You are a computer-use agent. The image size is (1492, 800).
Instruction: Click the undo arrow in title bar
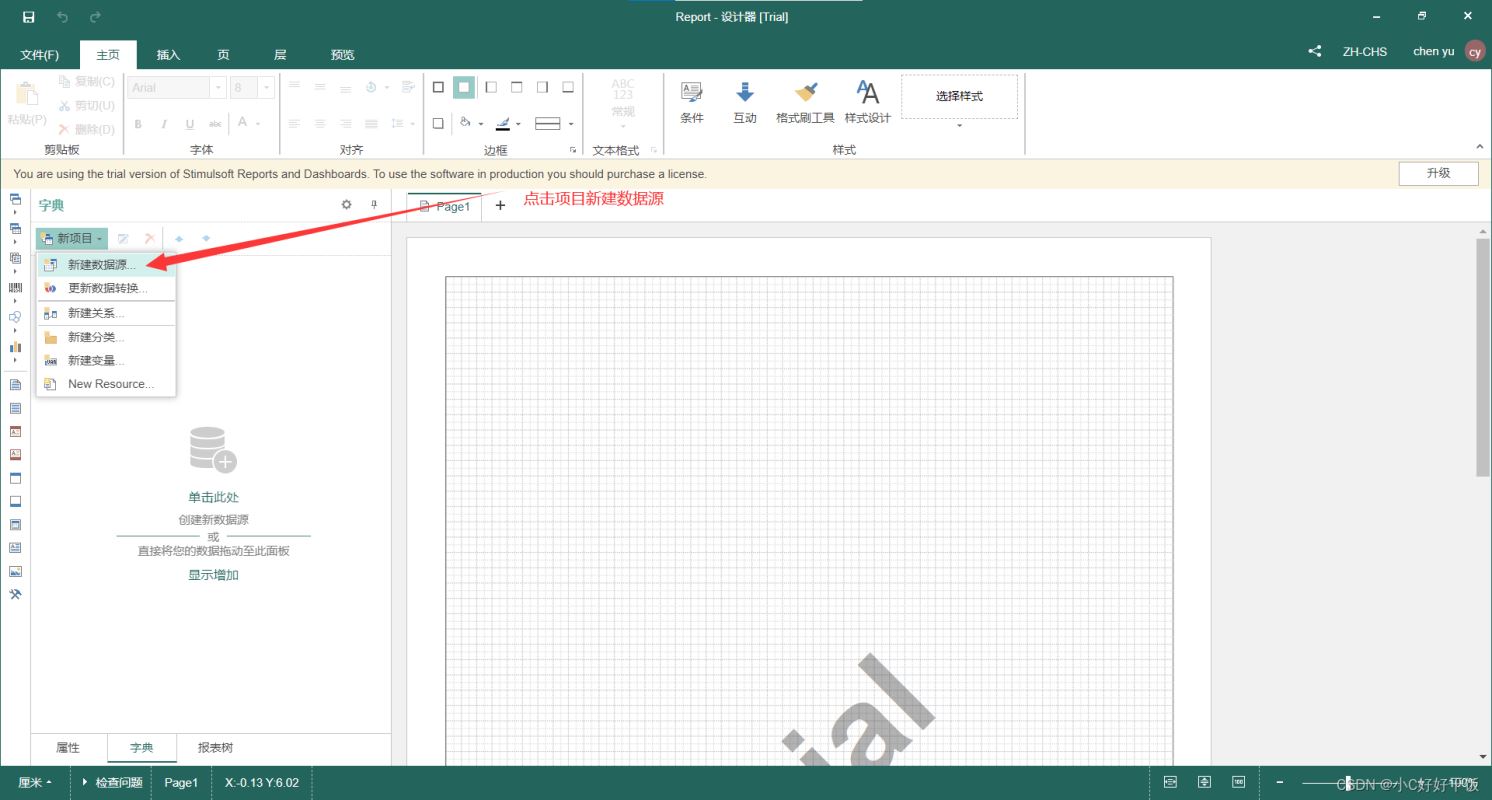(62, 17)
